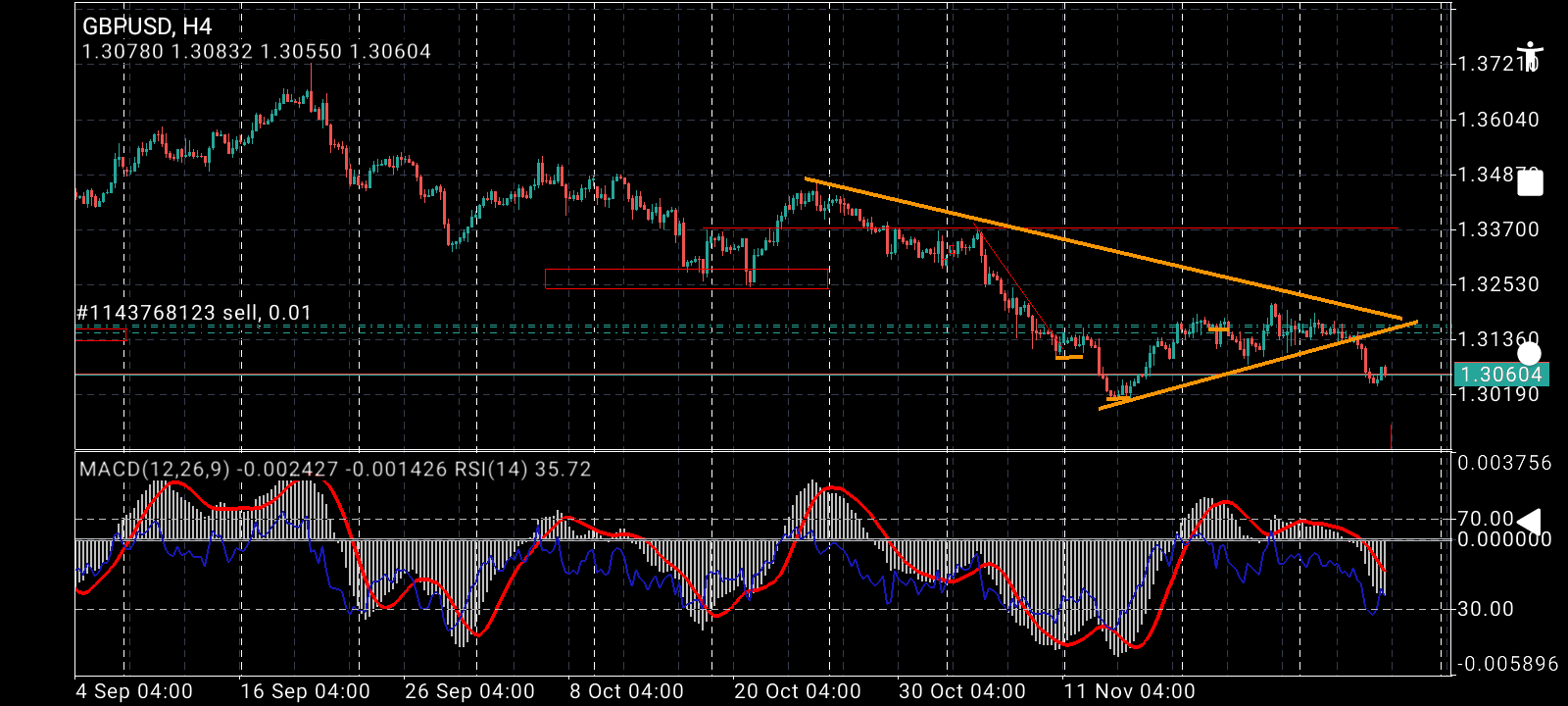Image resolution: width=1568 pixels, height=706 pixels.
Task: Tap the 20 Oct 04:00 time label
Action: (798, 691)
